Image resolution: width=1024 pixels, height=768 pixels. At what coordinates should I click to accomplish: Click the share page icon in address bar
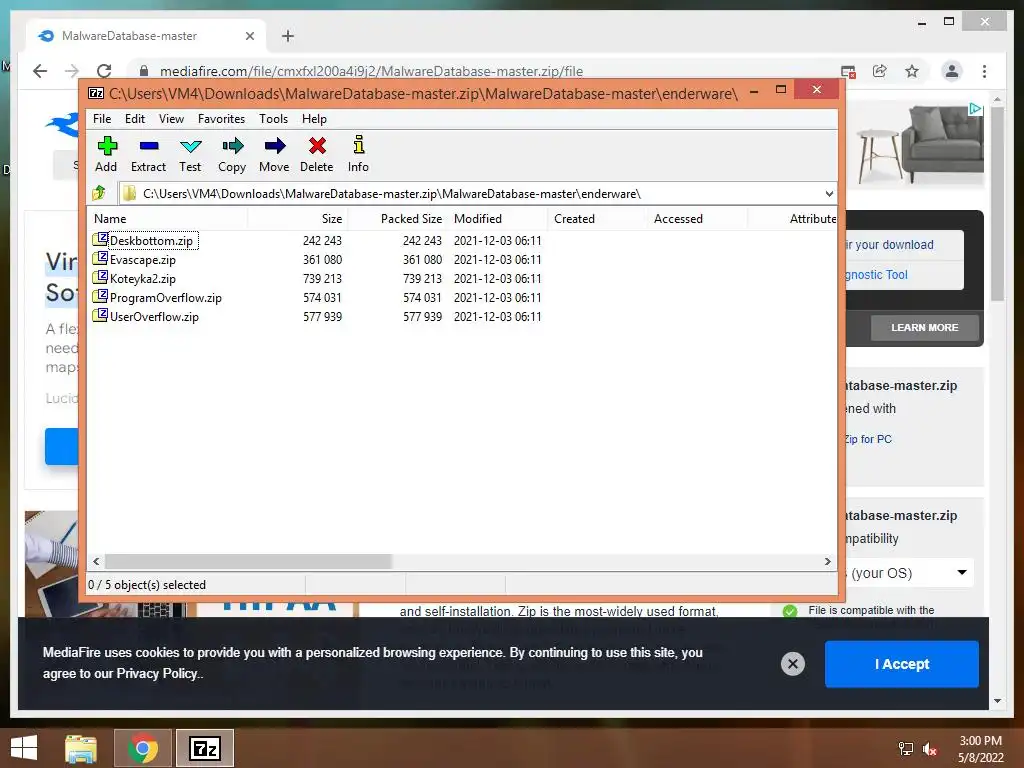tap(880, 71)
